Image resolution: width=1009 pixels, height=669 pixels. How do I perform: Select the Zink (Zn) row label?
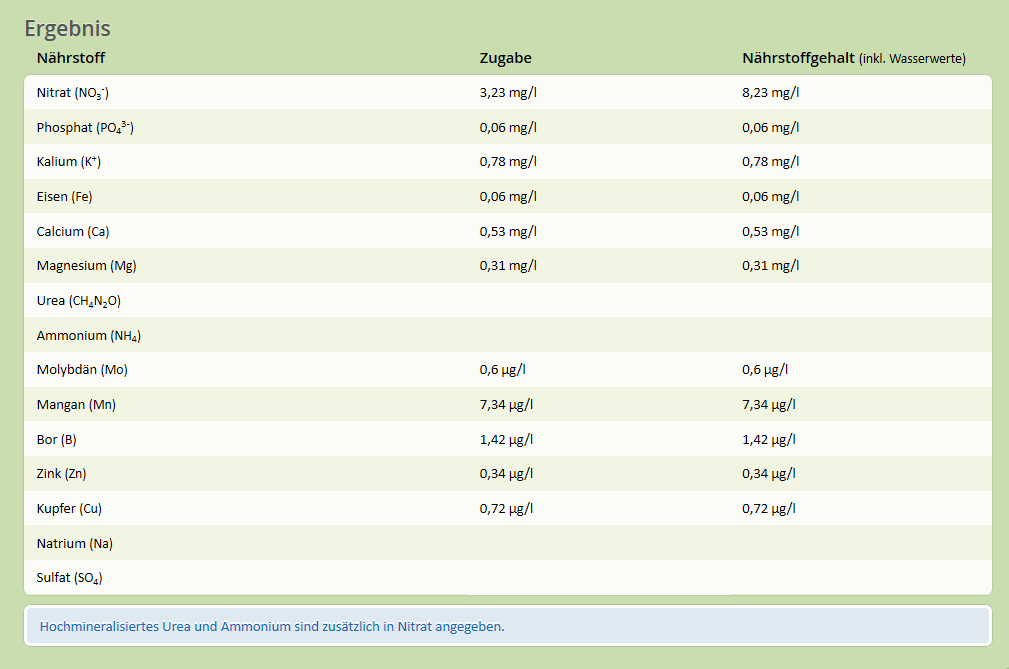tap(68, 474)
